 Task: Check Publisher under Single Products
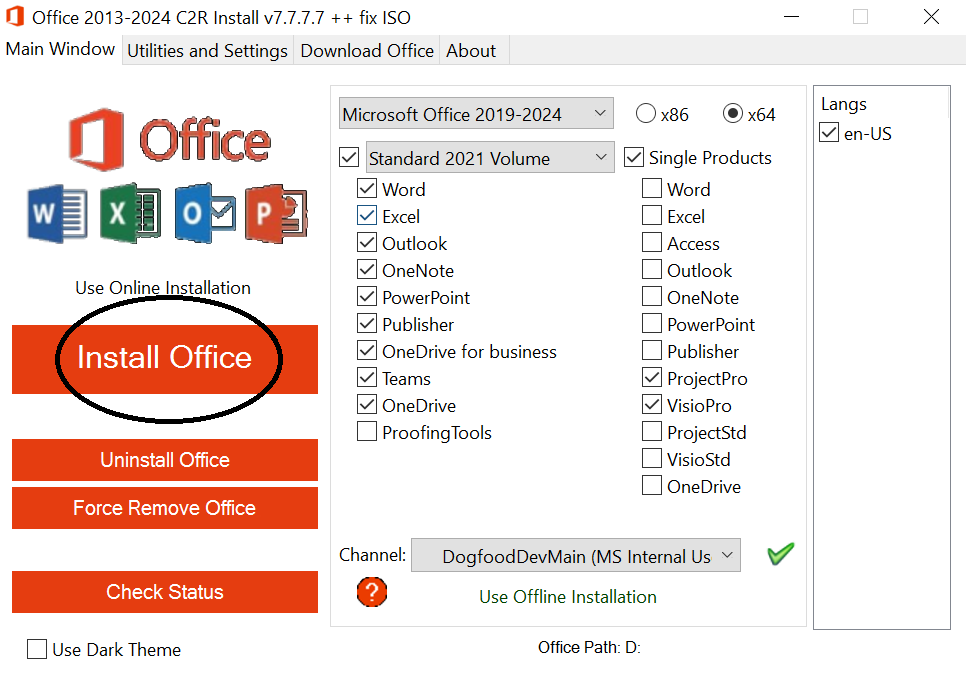[x=652, y=350]
